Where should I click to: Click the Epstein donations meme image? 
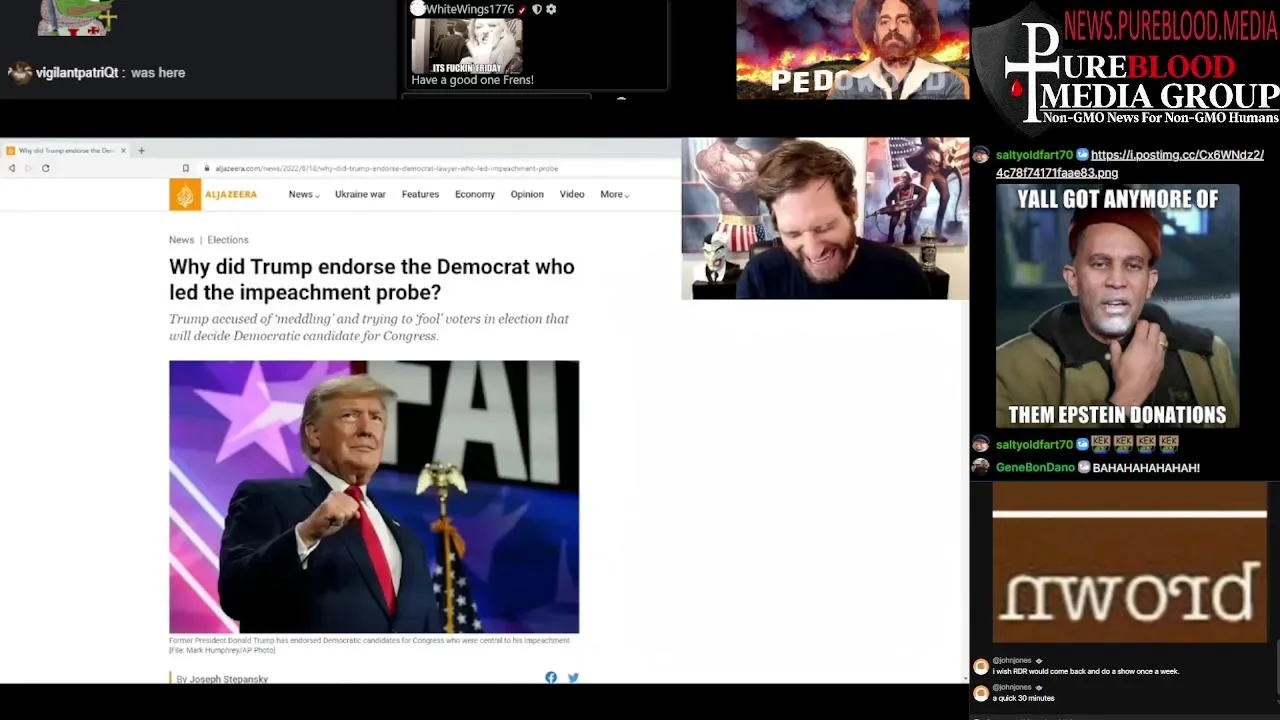[x=1117, y=307]
